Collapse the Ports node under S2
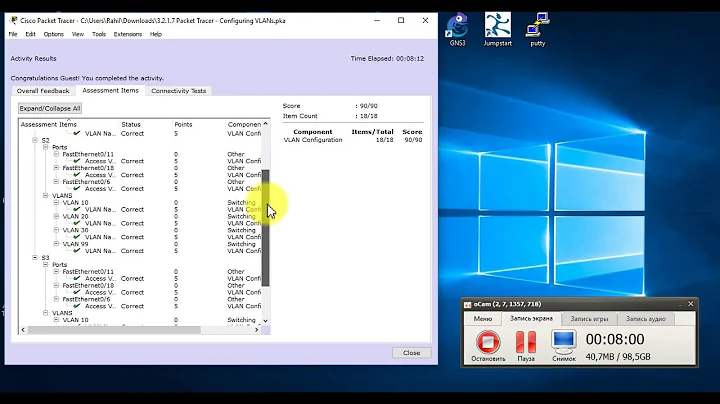 coord(45,147)
